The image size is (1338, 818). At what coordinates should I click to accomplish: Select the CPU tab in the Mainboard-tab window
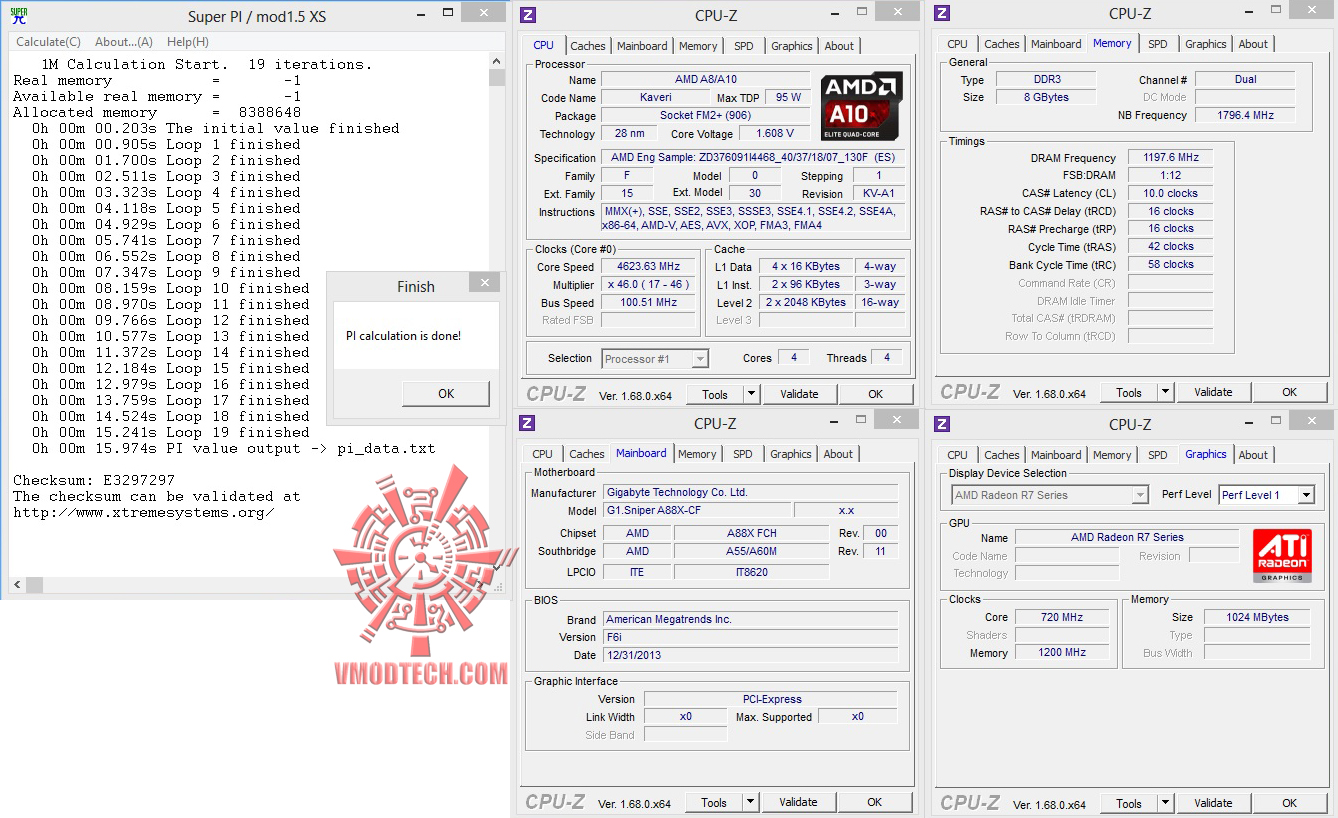click(542, 454)
